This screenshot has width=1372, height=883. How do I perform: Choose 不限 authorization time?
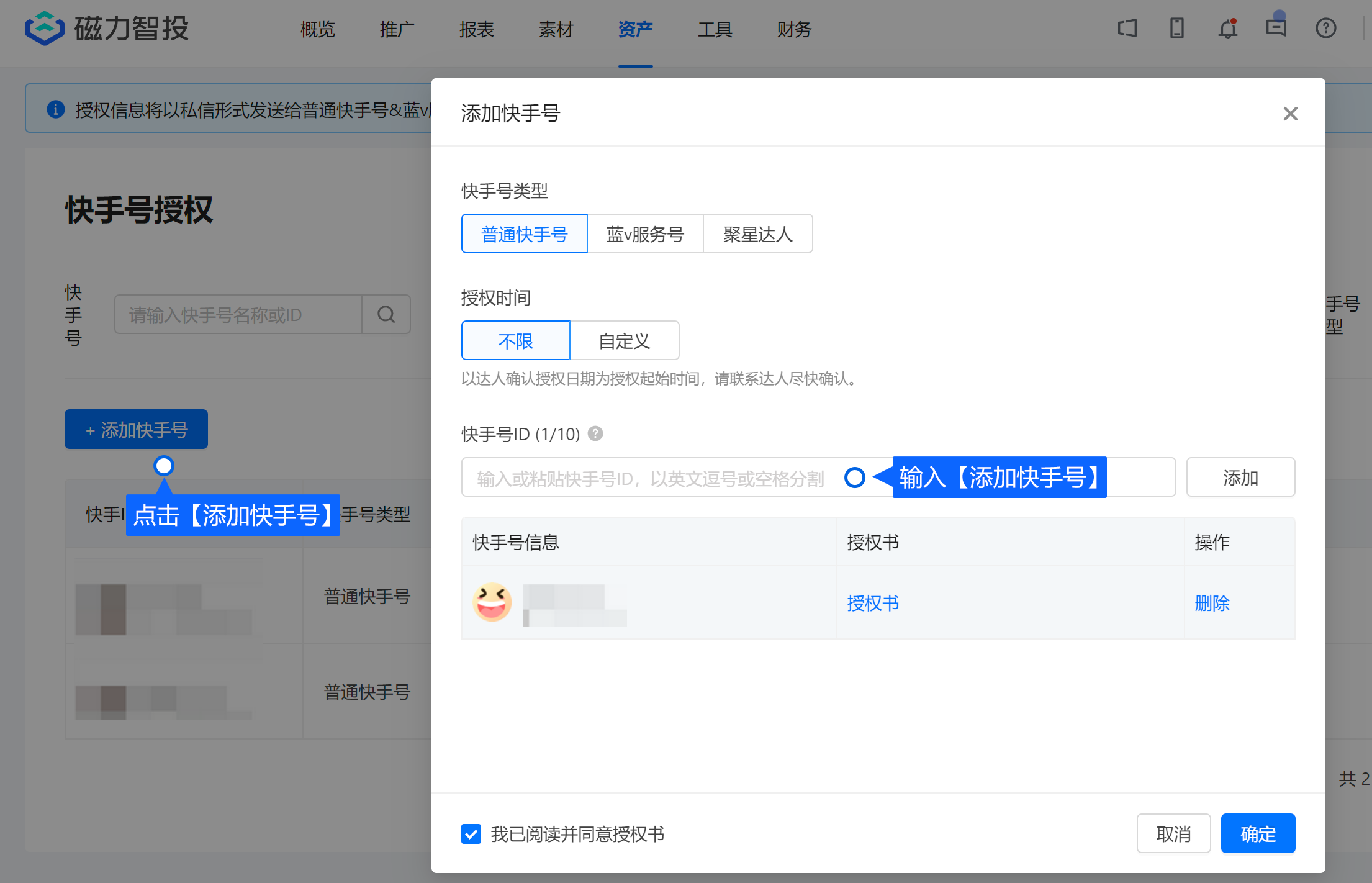tap(515, 340)
